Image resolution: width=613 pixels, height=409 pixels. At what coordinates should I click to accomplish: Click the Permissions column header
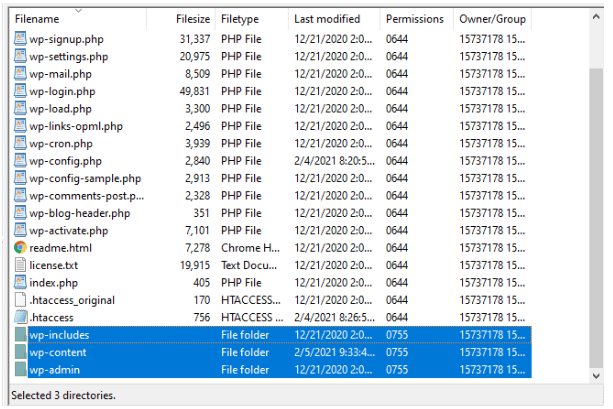(416, 19)
